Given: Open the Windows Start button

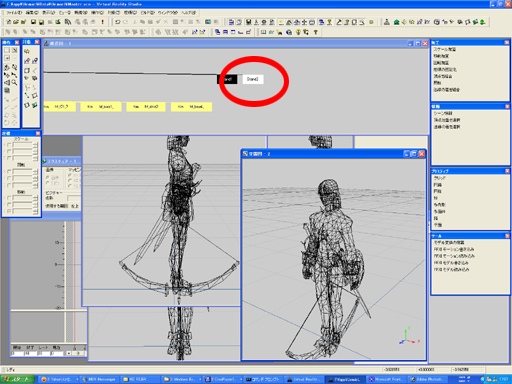Looking at the screenshot, I should pyautogui.click(x=18, y=379).
